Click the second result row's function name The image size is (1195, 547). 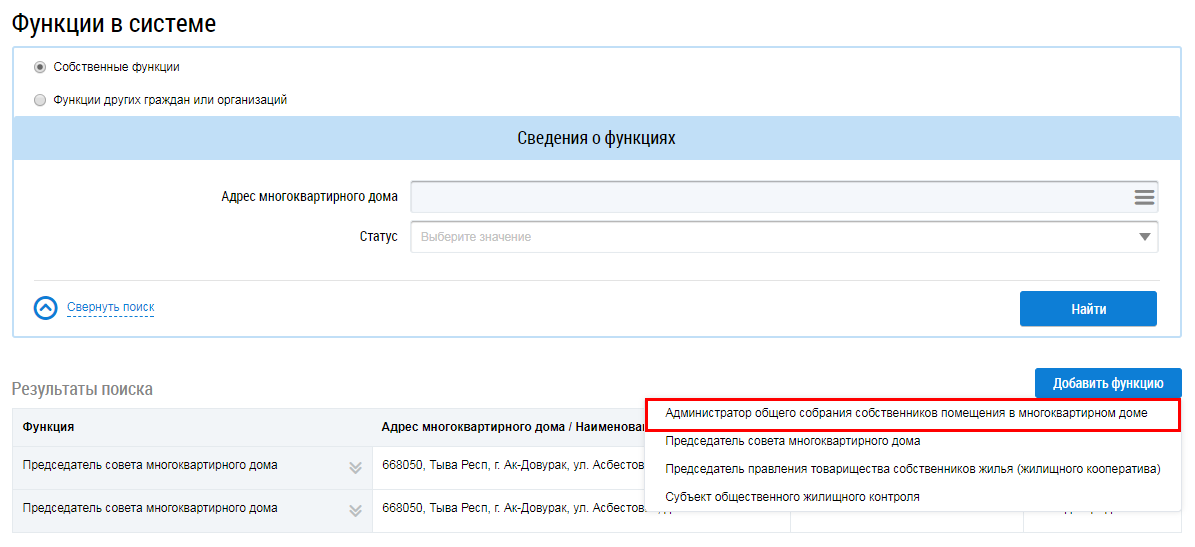150,508
